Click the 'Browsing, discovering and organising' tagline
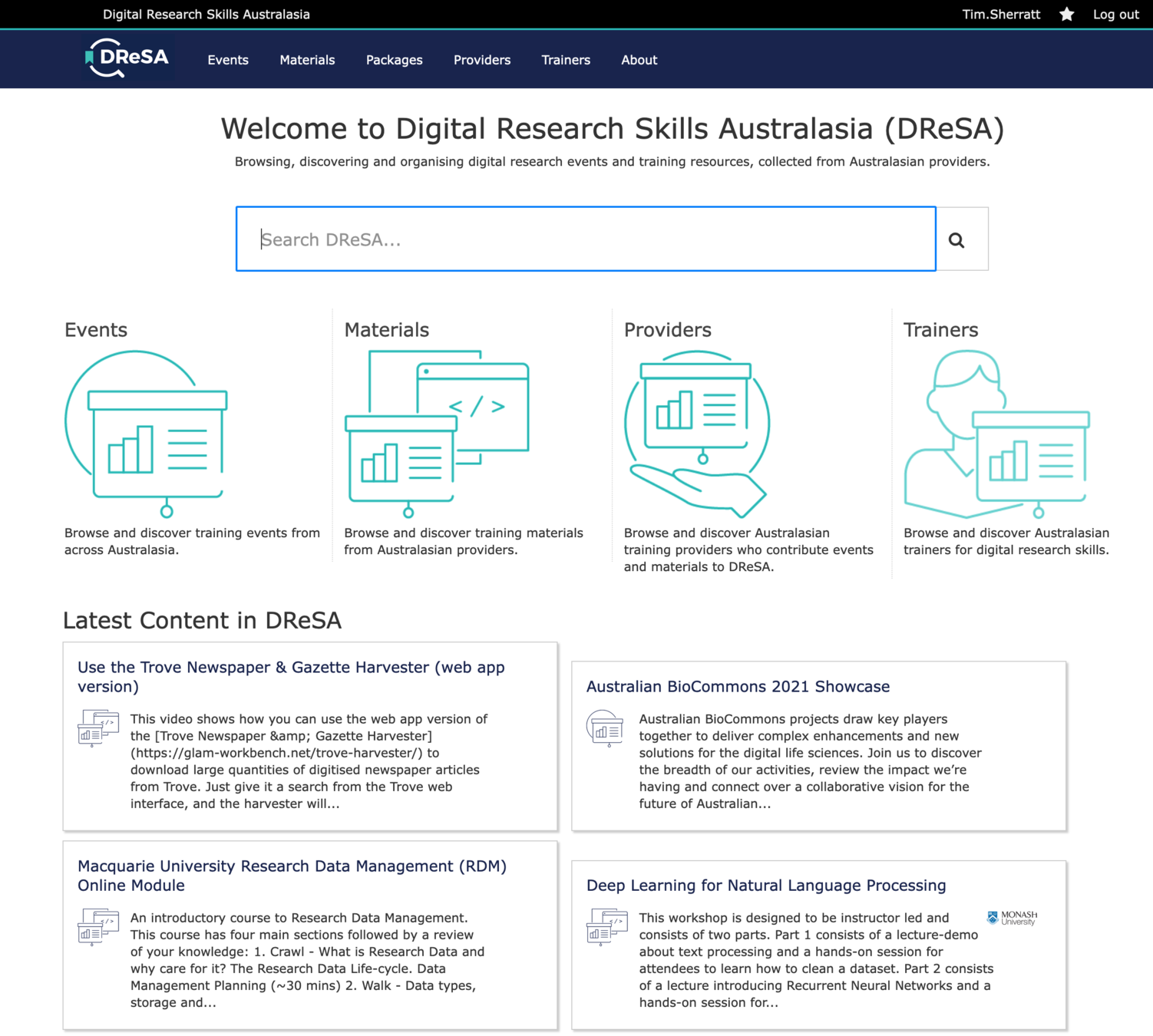 tap(612, 162)
